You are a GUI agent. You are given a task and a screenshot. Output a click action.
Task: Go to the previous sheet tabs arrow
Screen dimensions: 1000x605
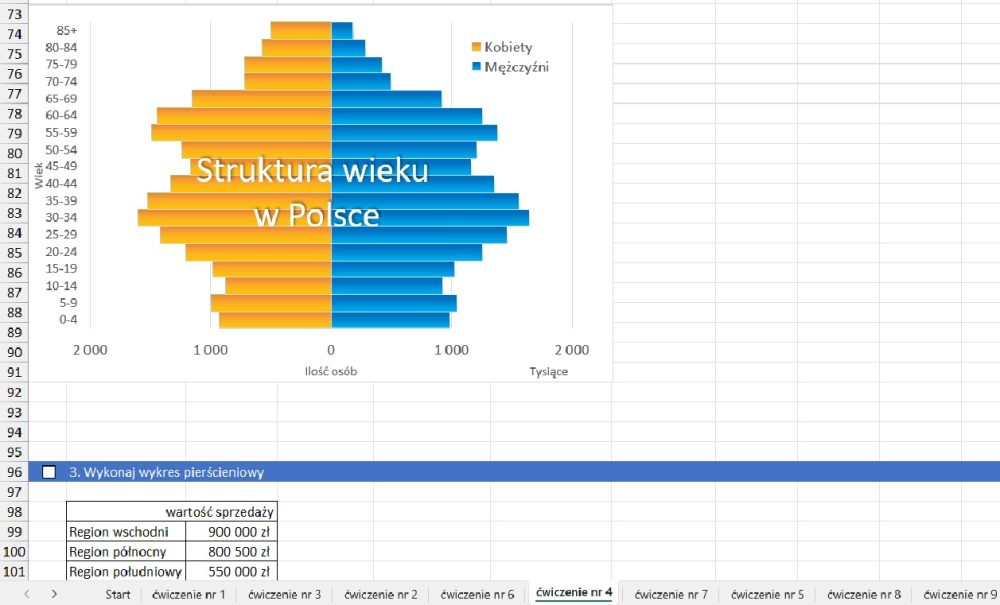click(26, 594)
